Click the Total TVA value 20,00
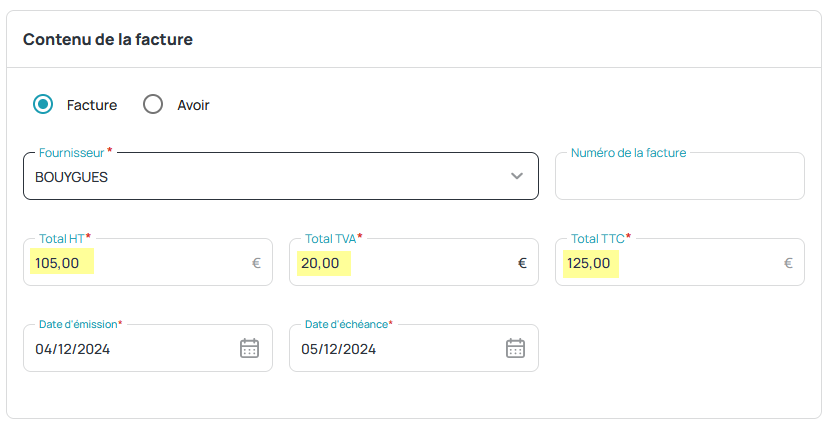Image resolution: width=835 pixels, height=427 pixels. pos(320,263)
